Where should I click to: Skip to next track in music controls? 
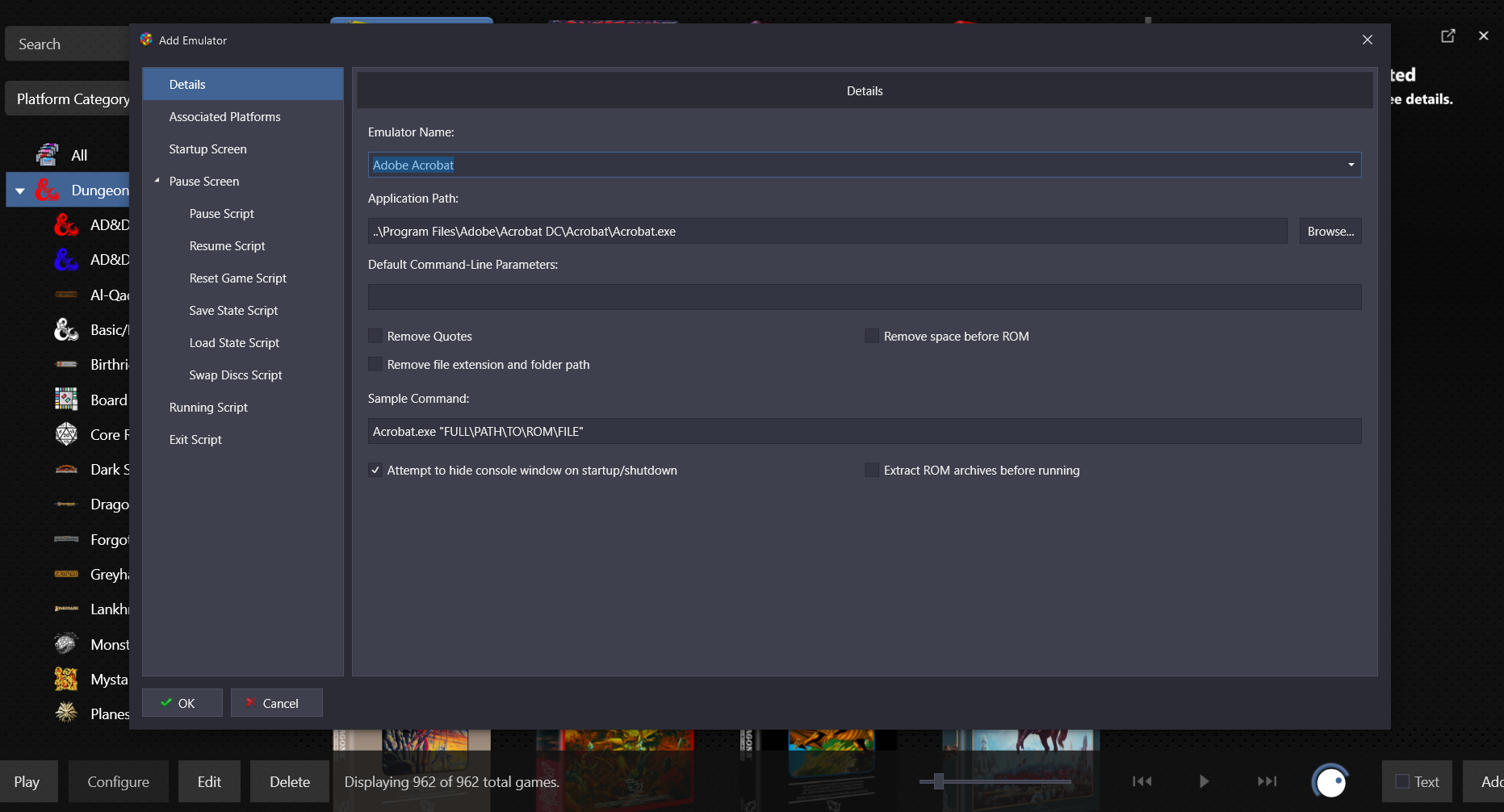pos(1267,781)
